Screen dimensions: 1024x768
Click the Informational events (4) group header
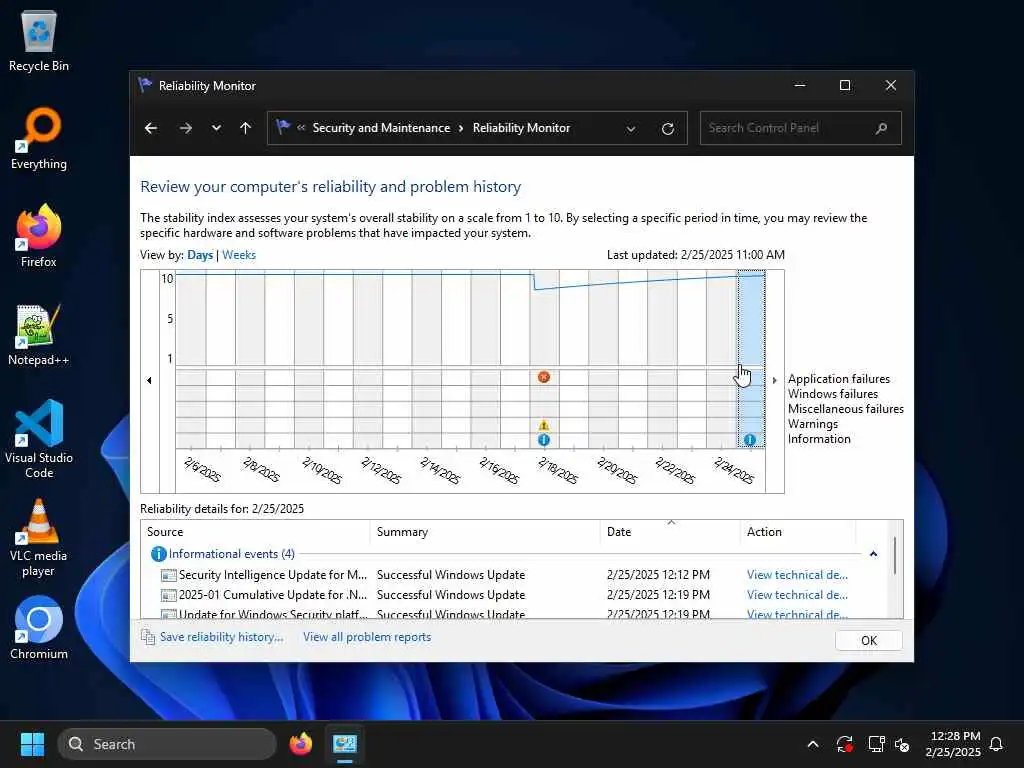(231, 554)
